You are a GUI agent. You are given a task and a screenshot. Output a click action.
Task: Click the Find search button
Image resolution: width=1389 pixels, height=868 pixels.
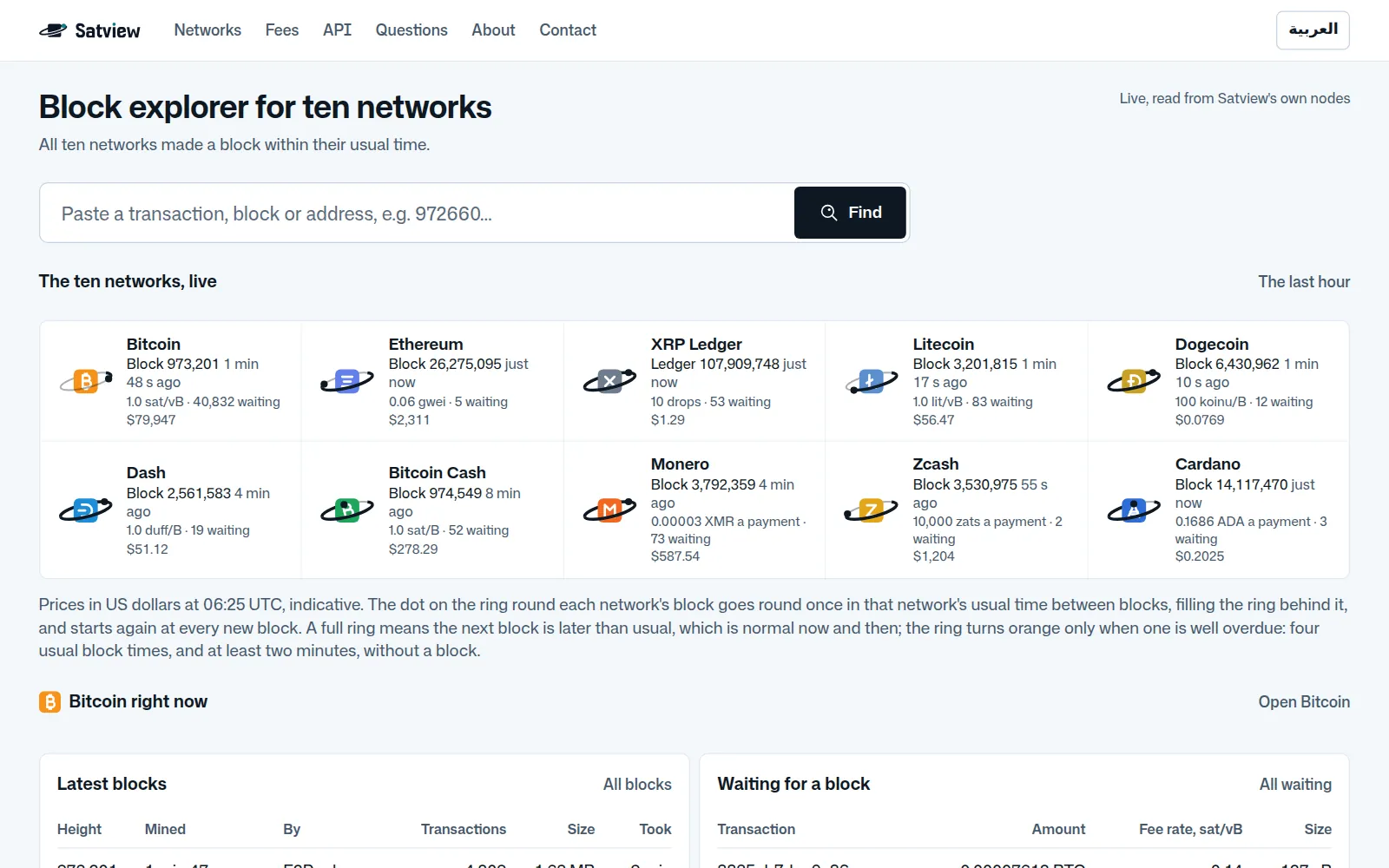(x=850, y=213)
